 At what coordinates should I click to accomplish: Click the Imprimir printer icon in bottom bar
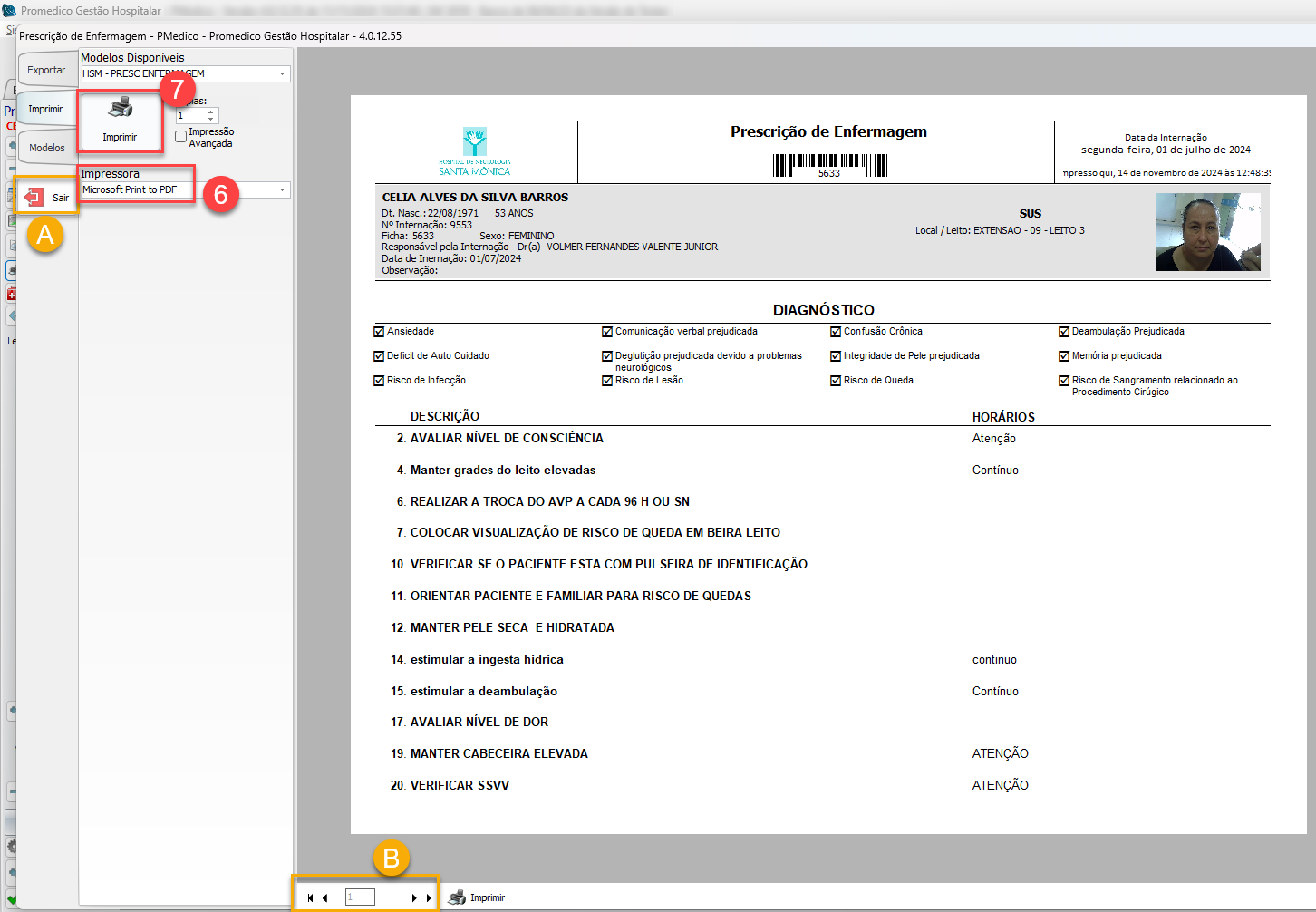458,897
